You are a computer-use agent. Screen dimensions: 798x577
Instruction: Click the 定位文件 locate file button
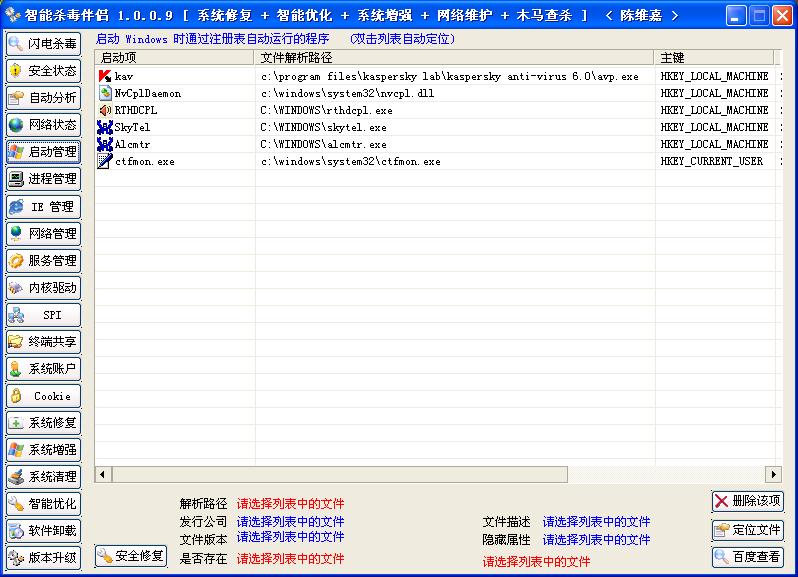(747, 530)
